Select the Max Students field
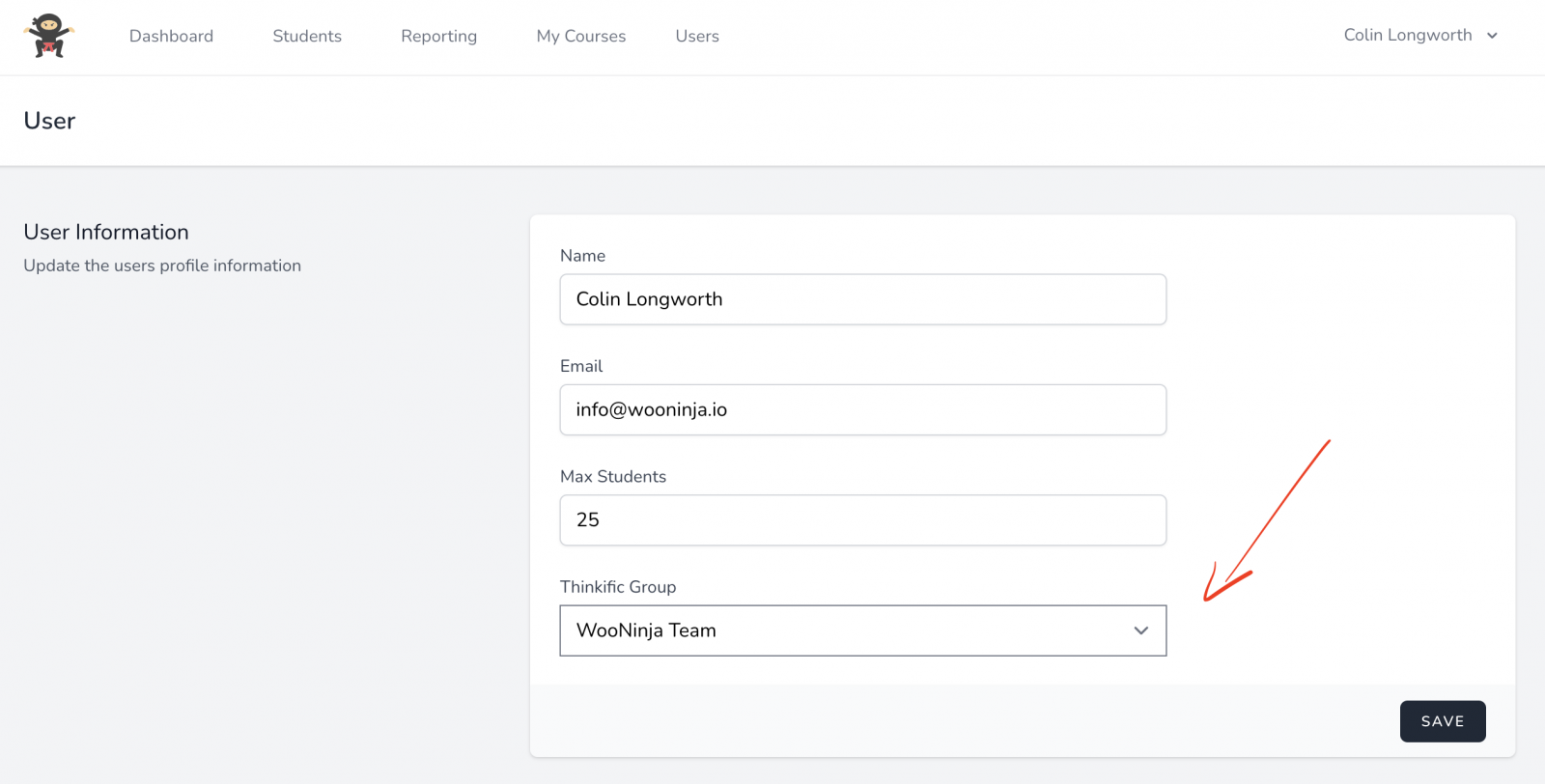Image resolution: width=1545 pixels, height=784 pixels. pyautogui.click(x=862, y=520)
